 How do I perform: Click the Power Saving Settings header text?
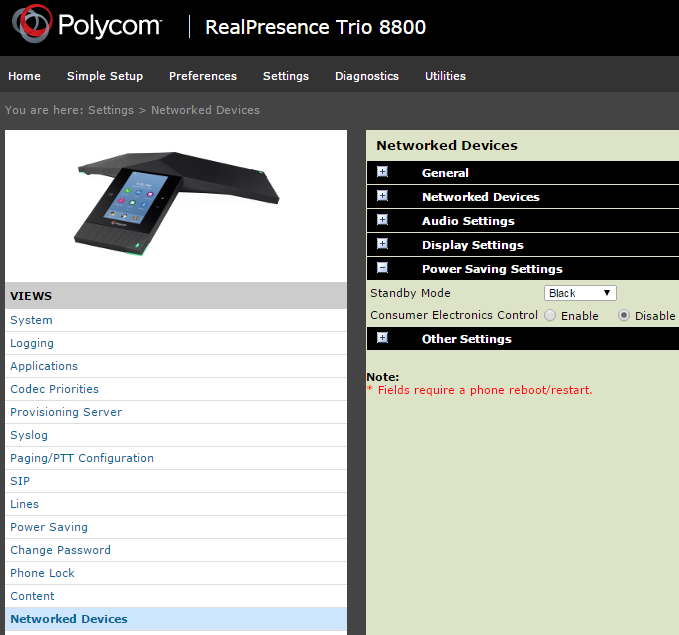(492, 269)
